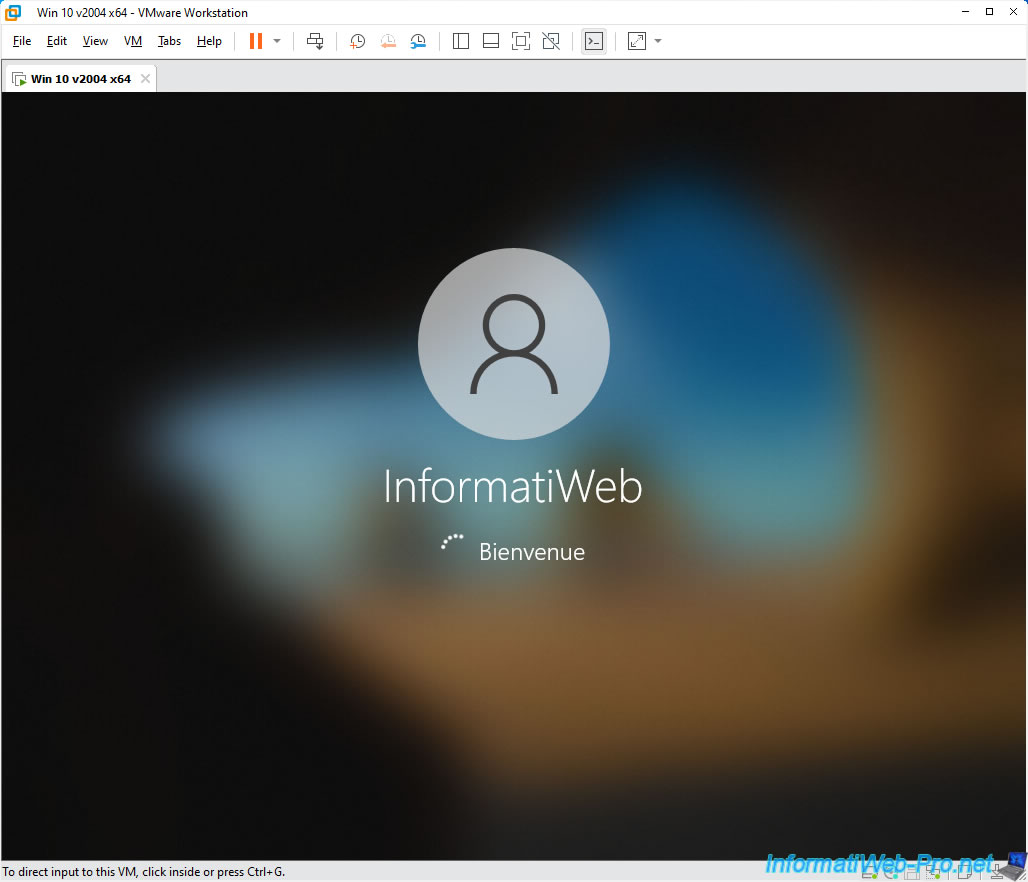
Task: Close the VMware Workstation window
Action: pos(1013,12)
